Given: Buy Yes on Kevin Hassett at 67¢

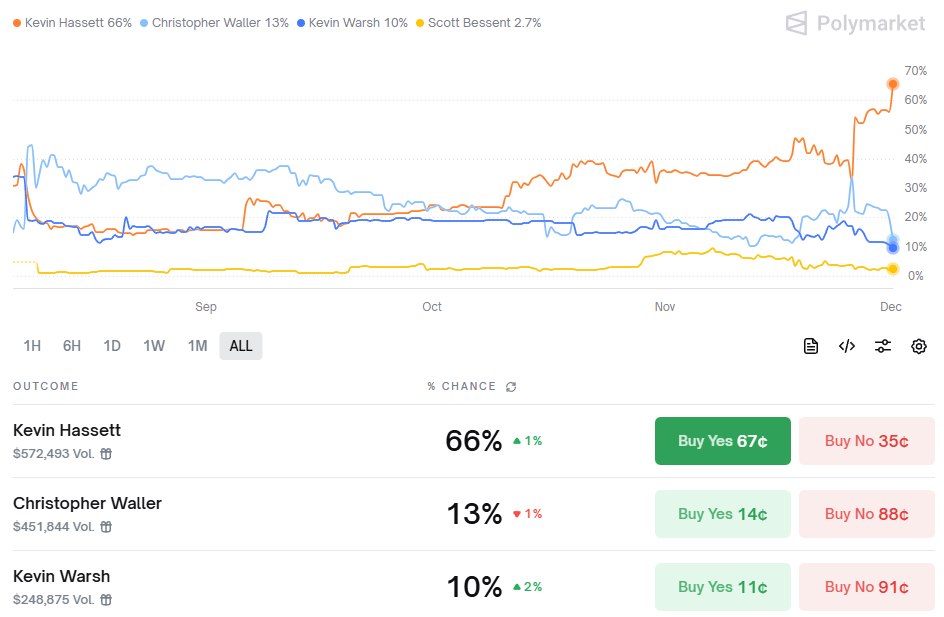Looking at the screenshot, I should 722,441.
